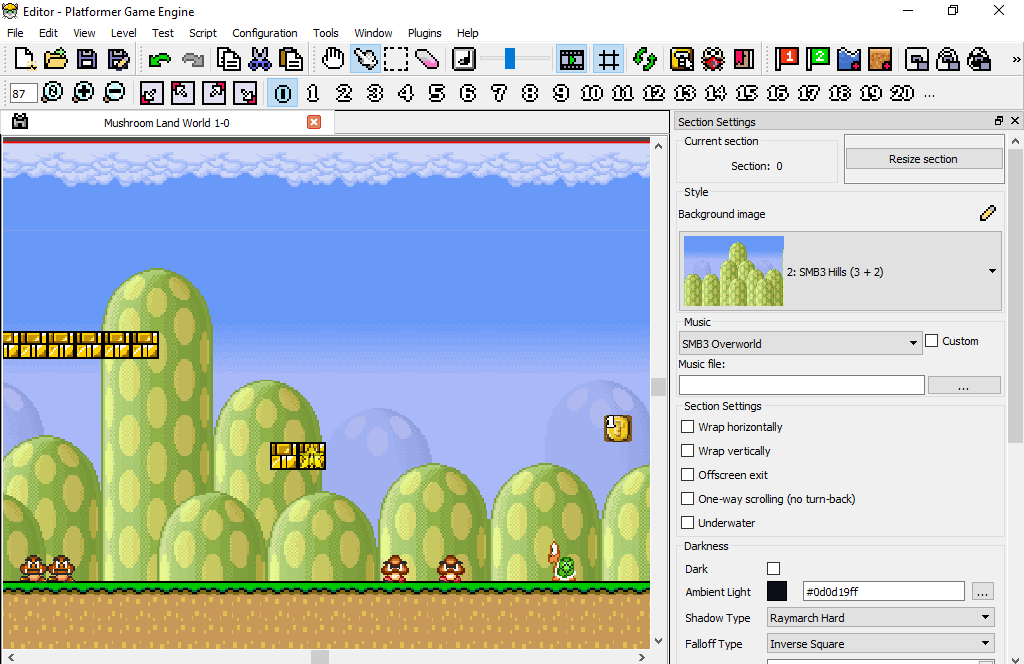This screenshot has height=664, width=1024.
Task: Click into the Music file field
Action: [801, 385]
